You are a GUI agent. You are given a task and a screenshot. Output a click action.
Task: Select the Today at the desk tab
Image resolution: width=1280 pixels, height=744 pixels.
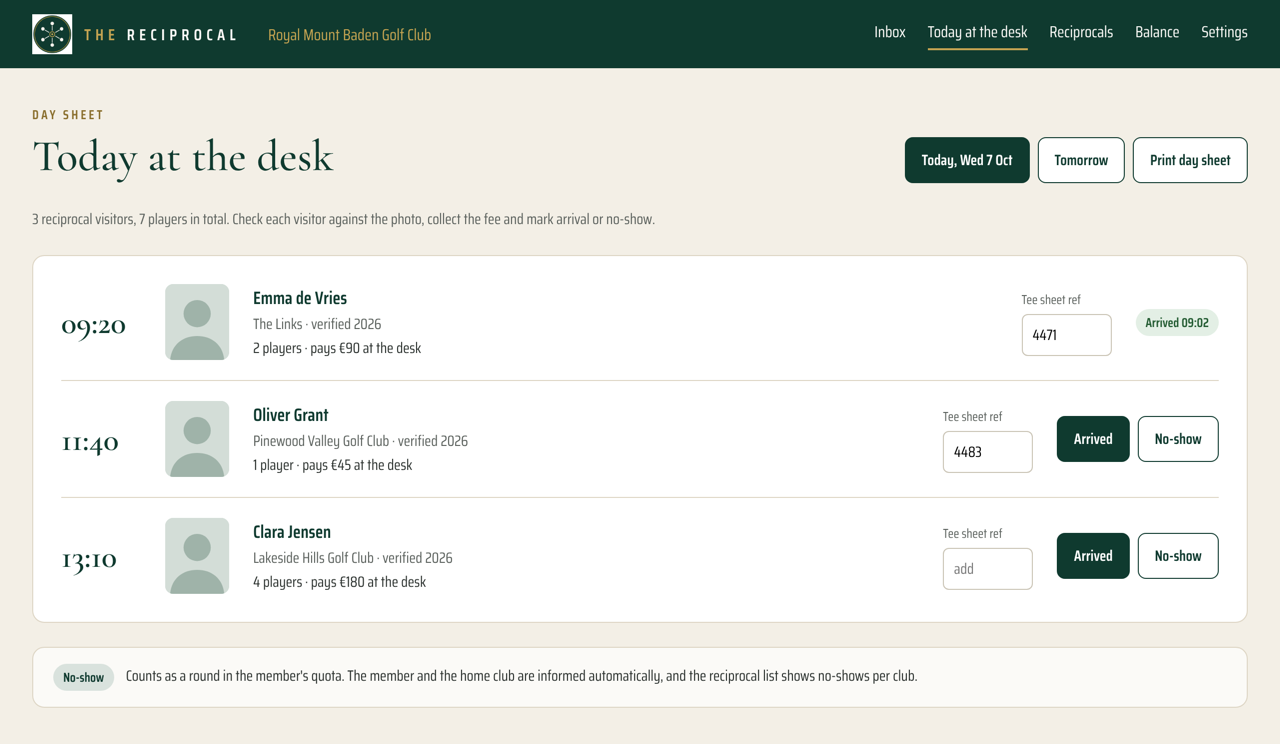(977, 32)
